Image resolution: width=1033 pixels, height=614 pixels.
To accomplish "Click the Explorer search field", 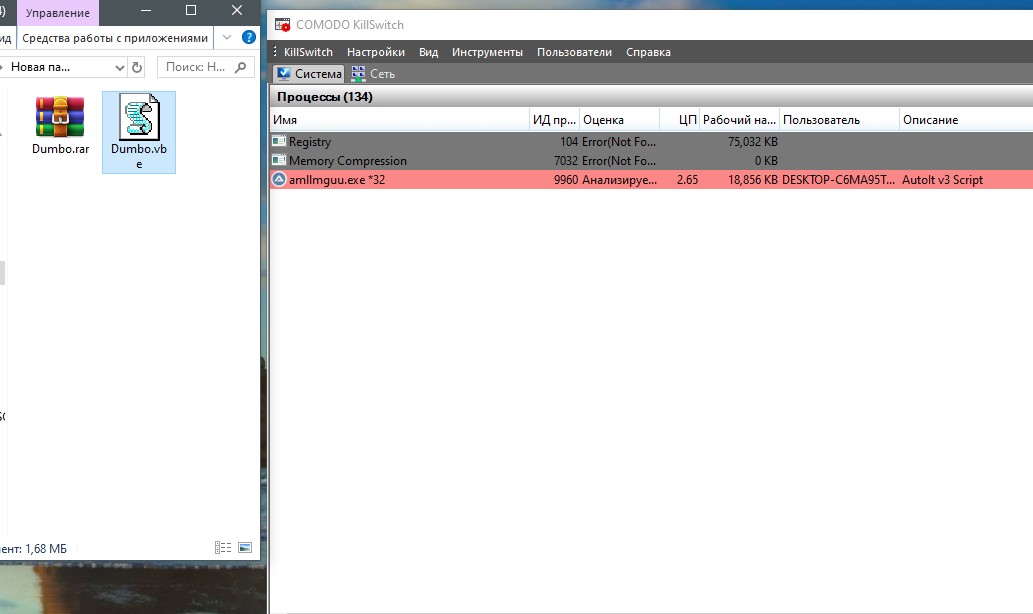I will pos(206,67).
